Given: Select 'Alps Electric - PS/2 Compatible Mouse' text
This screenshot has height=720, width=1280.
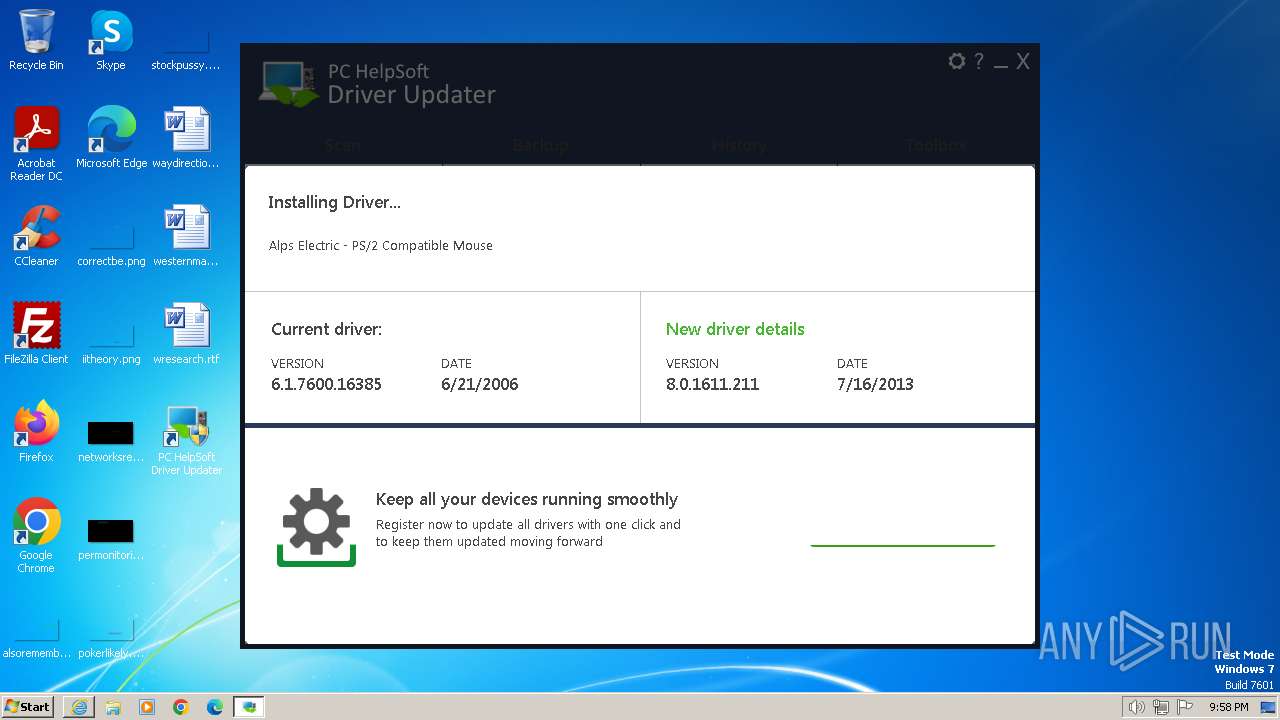Looking at the screenshot, I should [x=381, y=246].
